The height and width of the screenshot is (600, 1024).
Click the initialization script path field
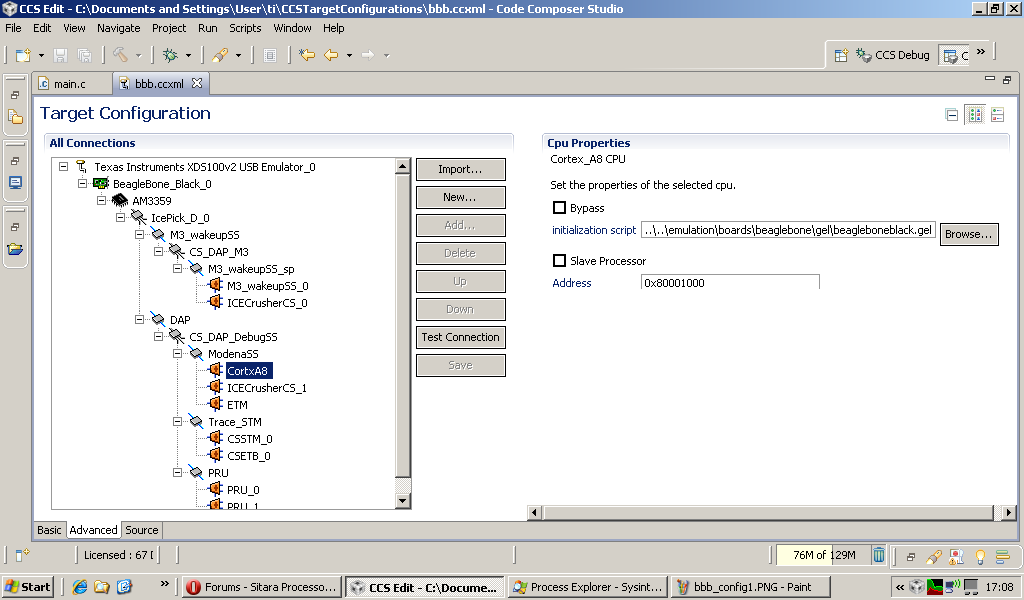pos(788,230)
